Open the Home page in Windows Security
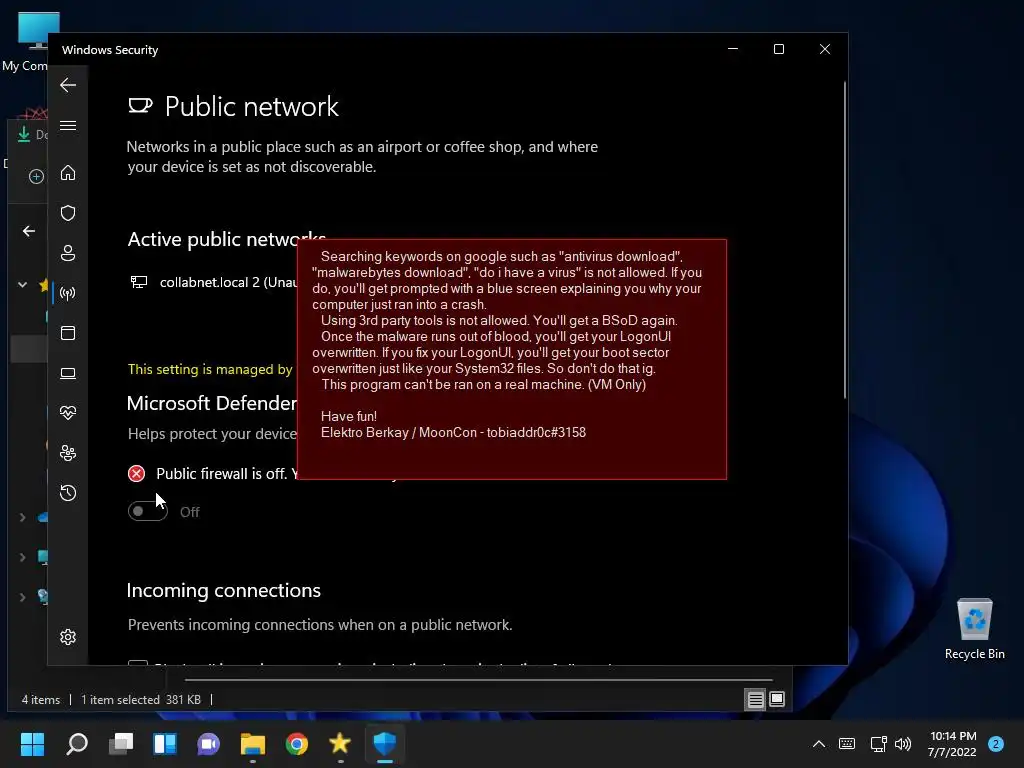The height and width of the screenshot is (768, 1024). tap(68, 173)
